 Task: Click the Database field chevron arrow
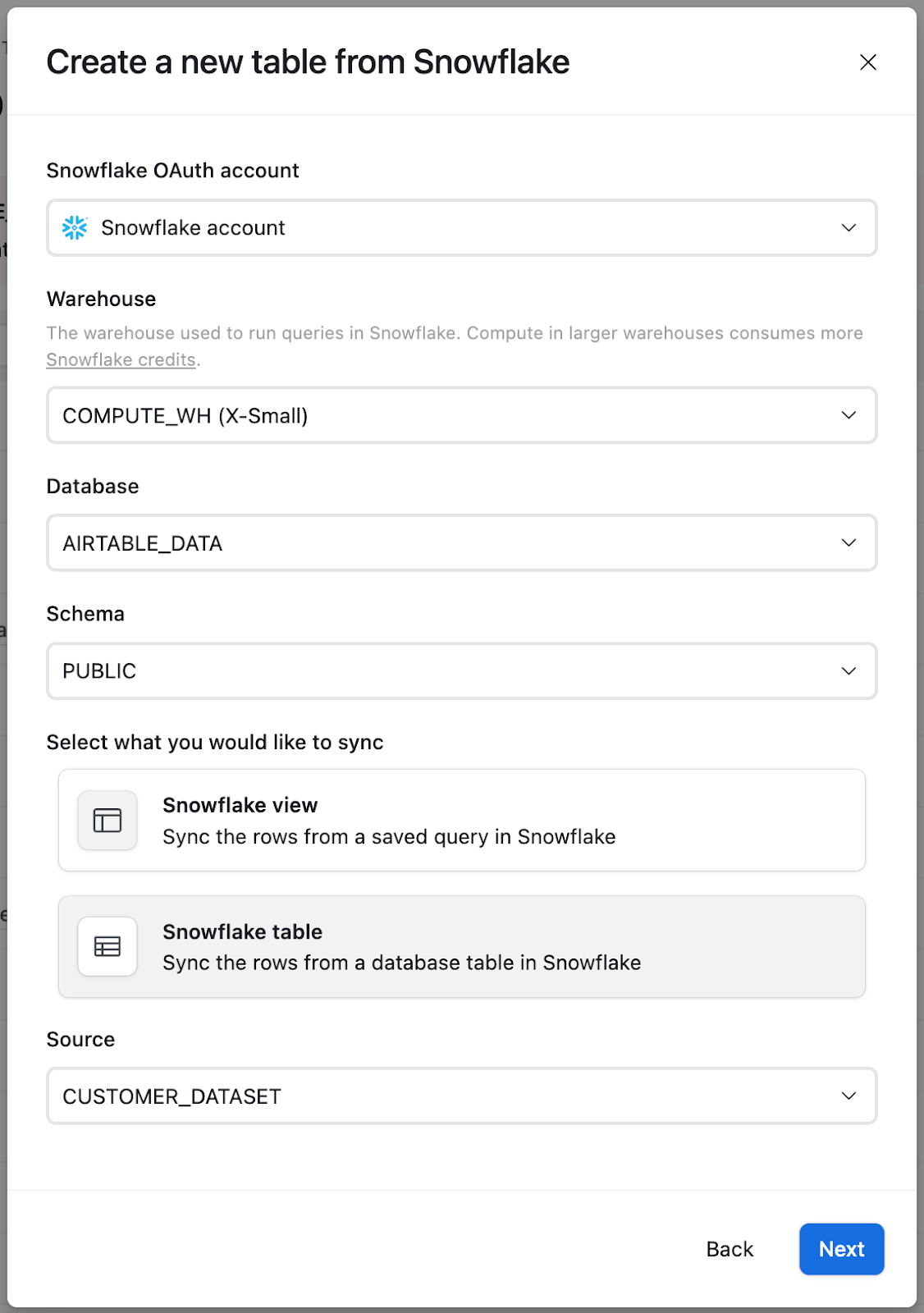coord(849,542)
